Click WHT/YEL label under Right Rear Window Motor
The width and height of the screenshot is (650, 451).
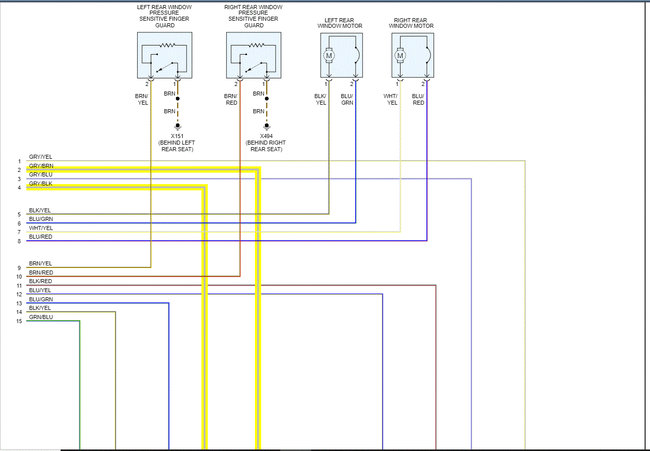(x=390, y=99)
